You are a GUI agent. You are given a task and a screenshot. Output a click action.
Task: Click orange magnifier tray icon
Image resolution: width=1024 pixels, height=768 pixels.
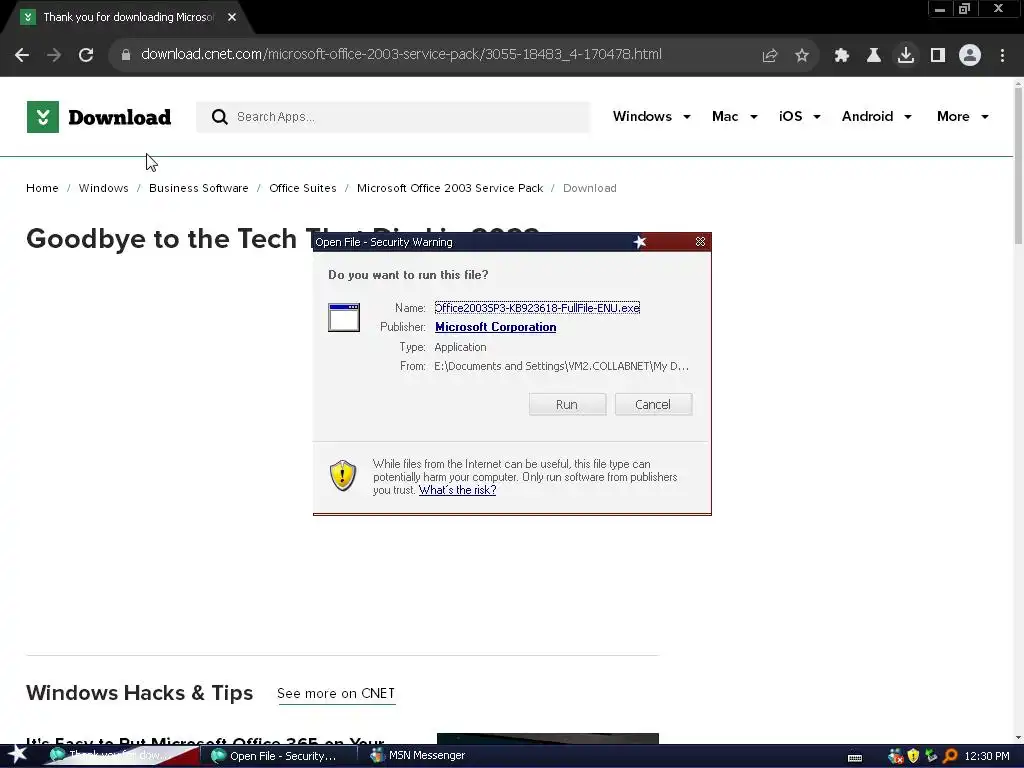(950, 756)
